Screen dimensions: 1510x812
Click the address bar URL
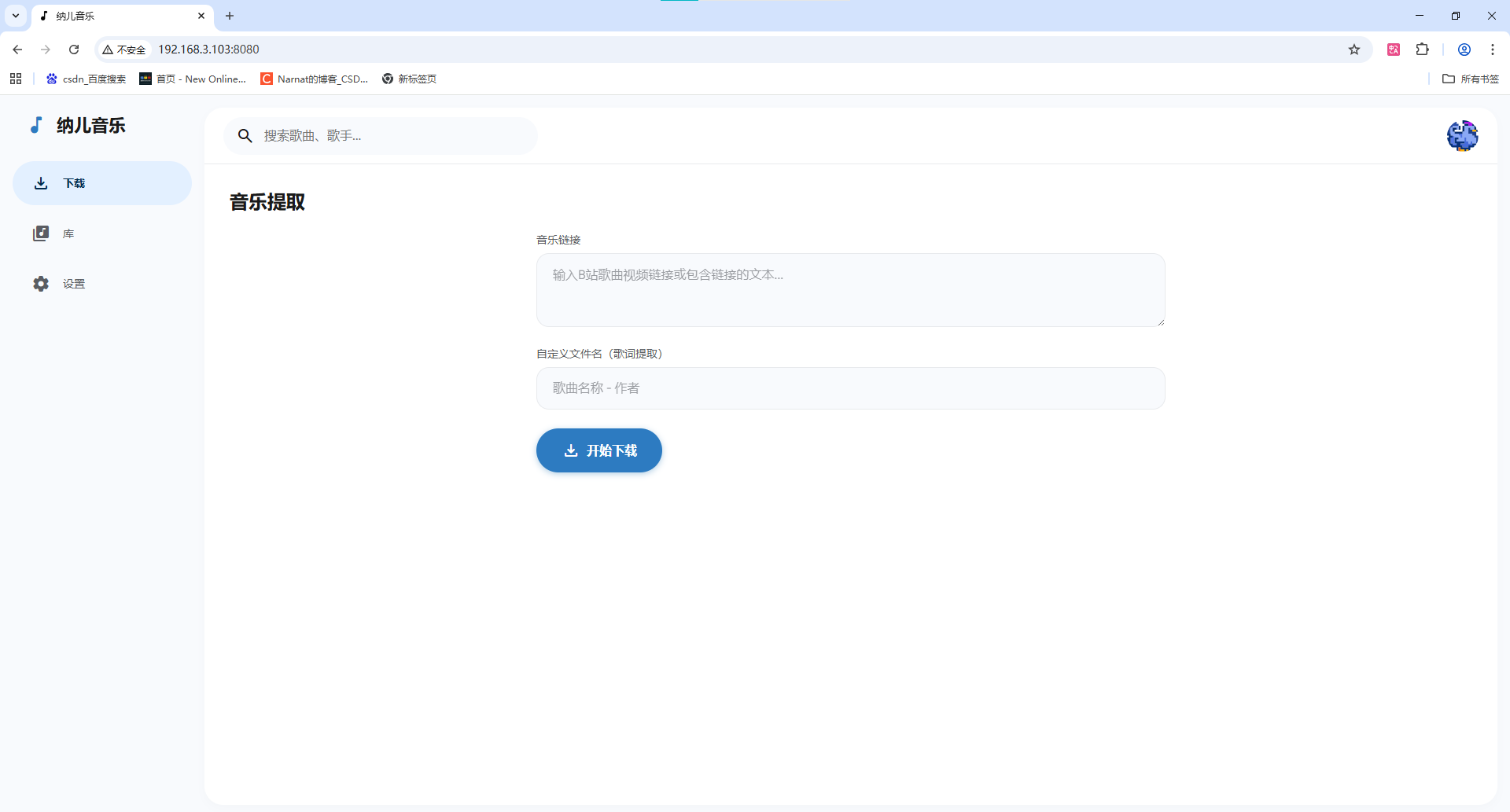(208, 50)
